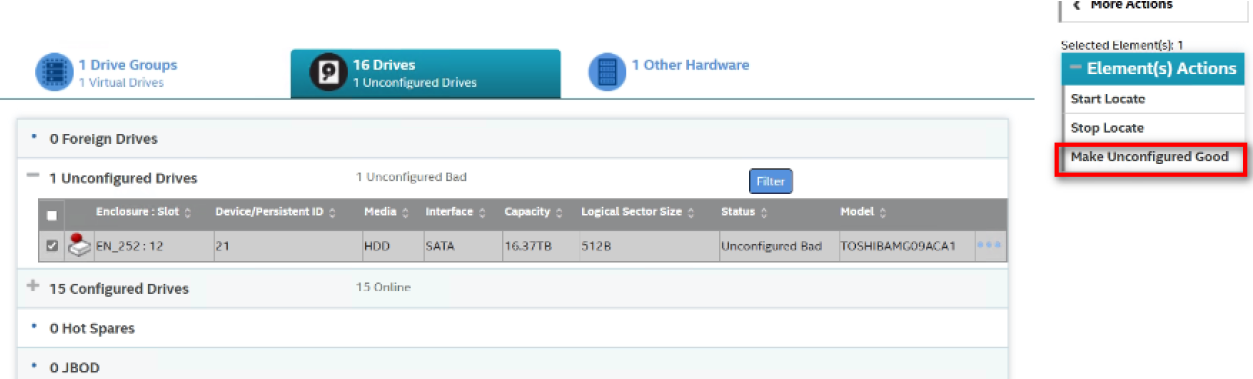Viewport: 1253px width, 379px height.
Task: Click the Other Hardware server icon
Action: pyautogui.click(x=607, y=72)
